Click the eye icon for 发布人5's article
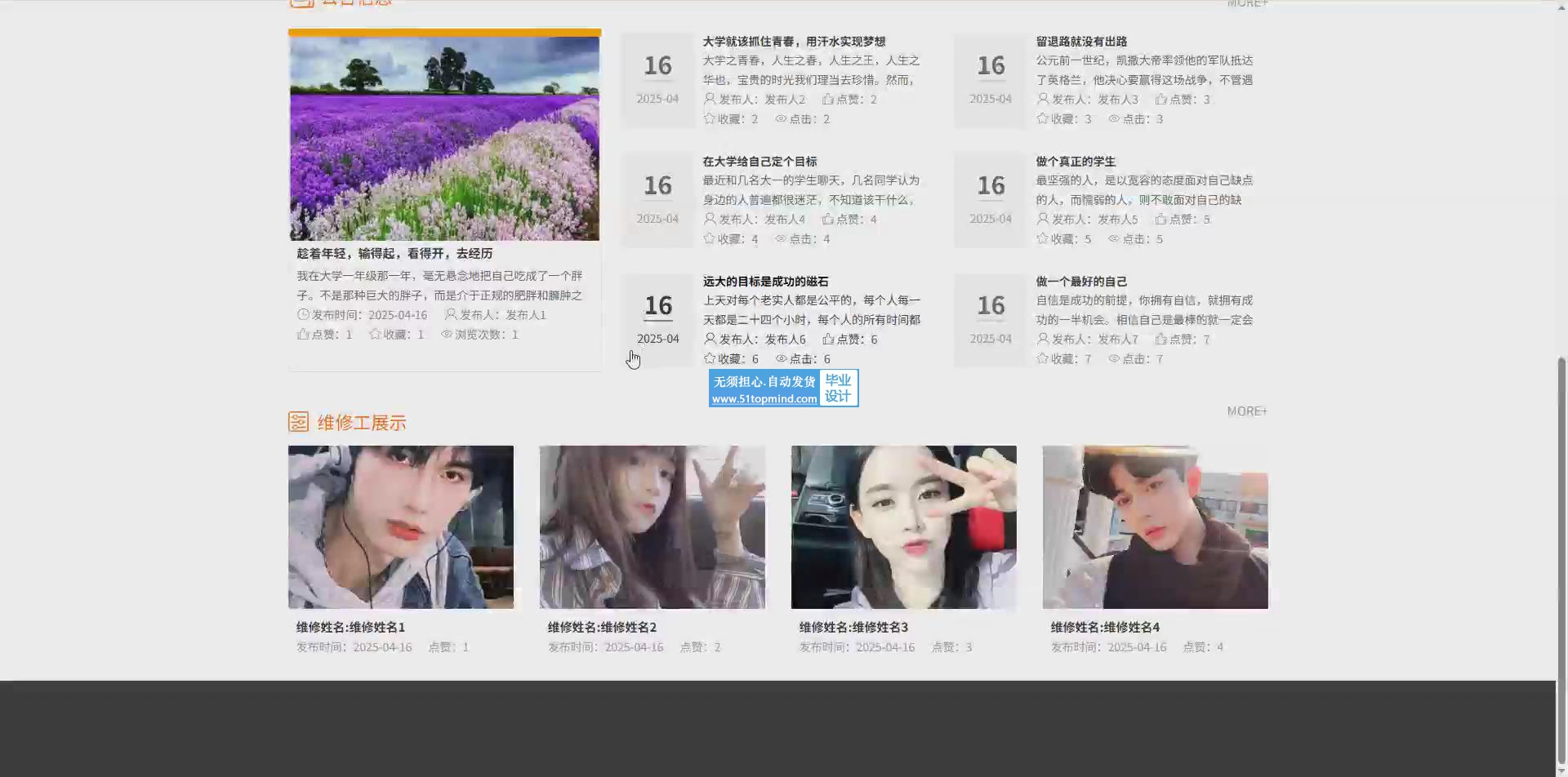This screenshot has width=1568, height=777. 1114,239
